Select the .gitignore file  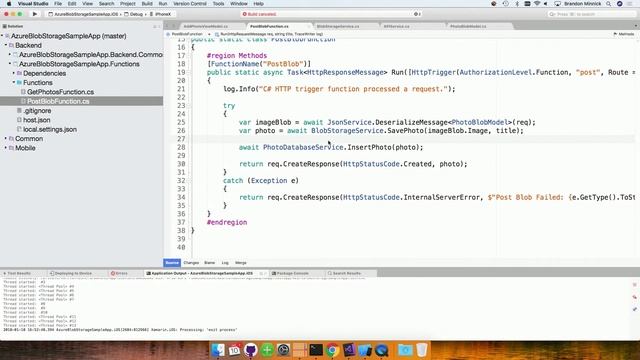37,111
